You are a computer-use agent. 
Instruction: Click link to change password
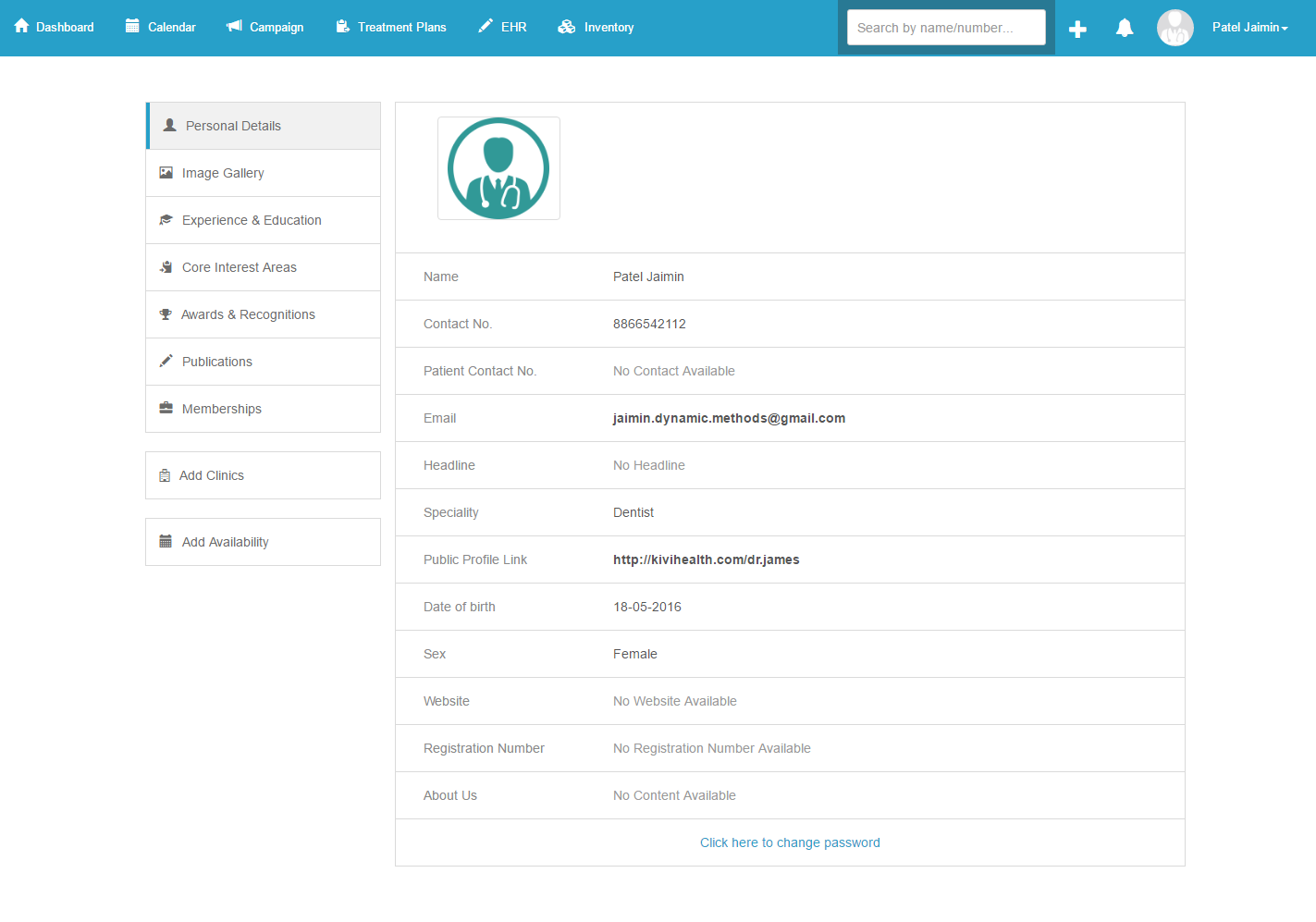790,842
